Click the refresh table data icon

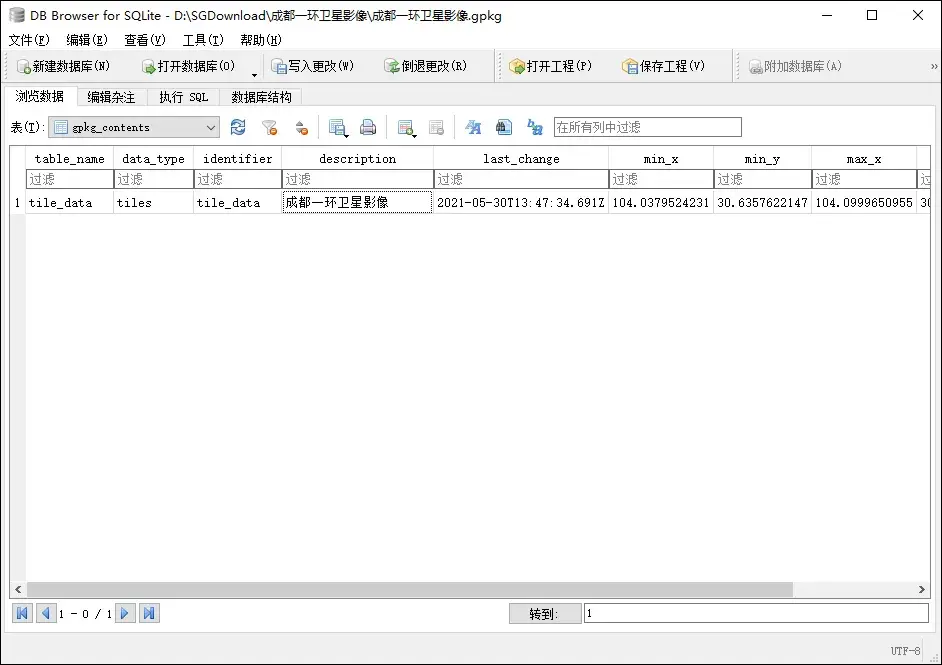(x=238, y=127)
